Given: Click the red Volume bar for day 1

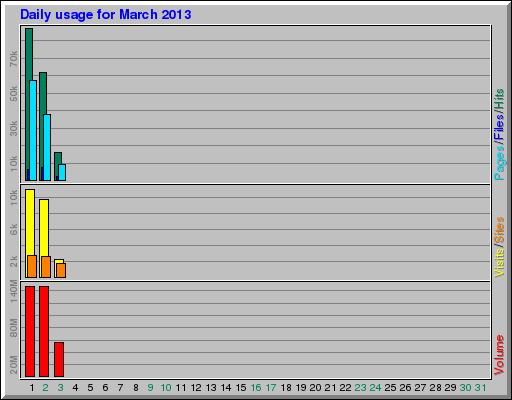Looking at the screenshot, I should click(30, 331).
